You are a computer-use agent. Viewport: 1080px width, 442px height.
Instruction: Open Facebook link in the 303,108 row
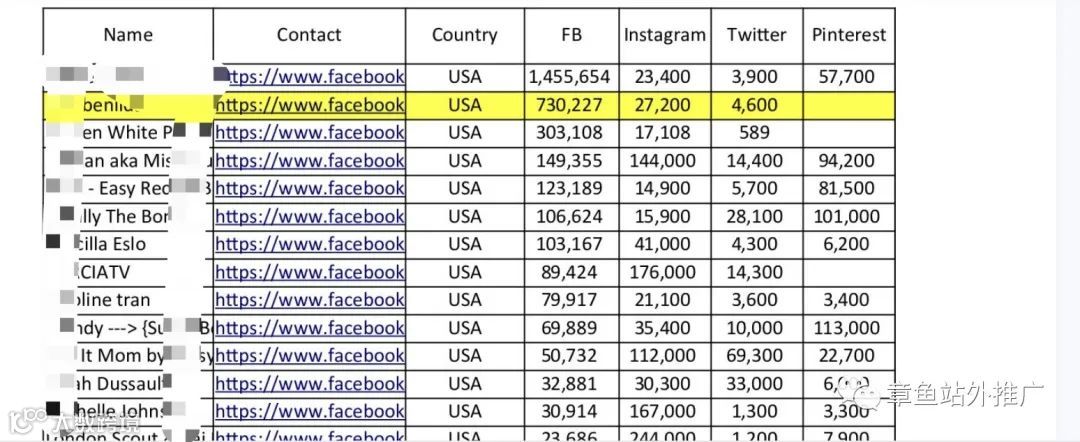pos(310,132)
